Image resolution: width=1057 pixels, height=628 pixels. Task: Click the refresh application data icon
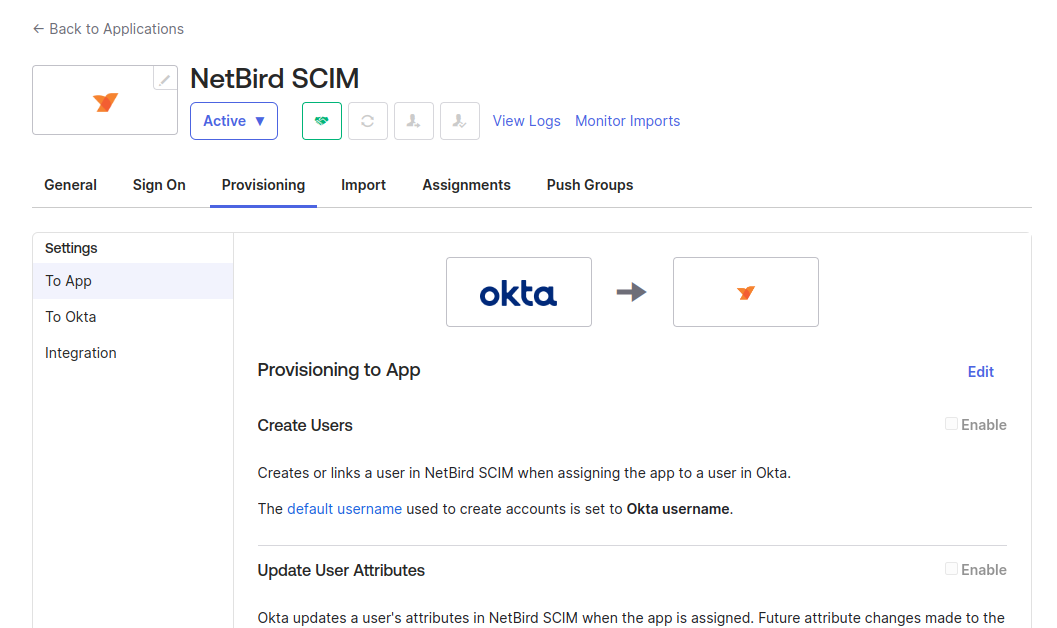pos(368,121)
